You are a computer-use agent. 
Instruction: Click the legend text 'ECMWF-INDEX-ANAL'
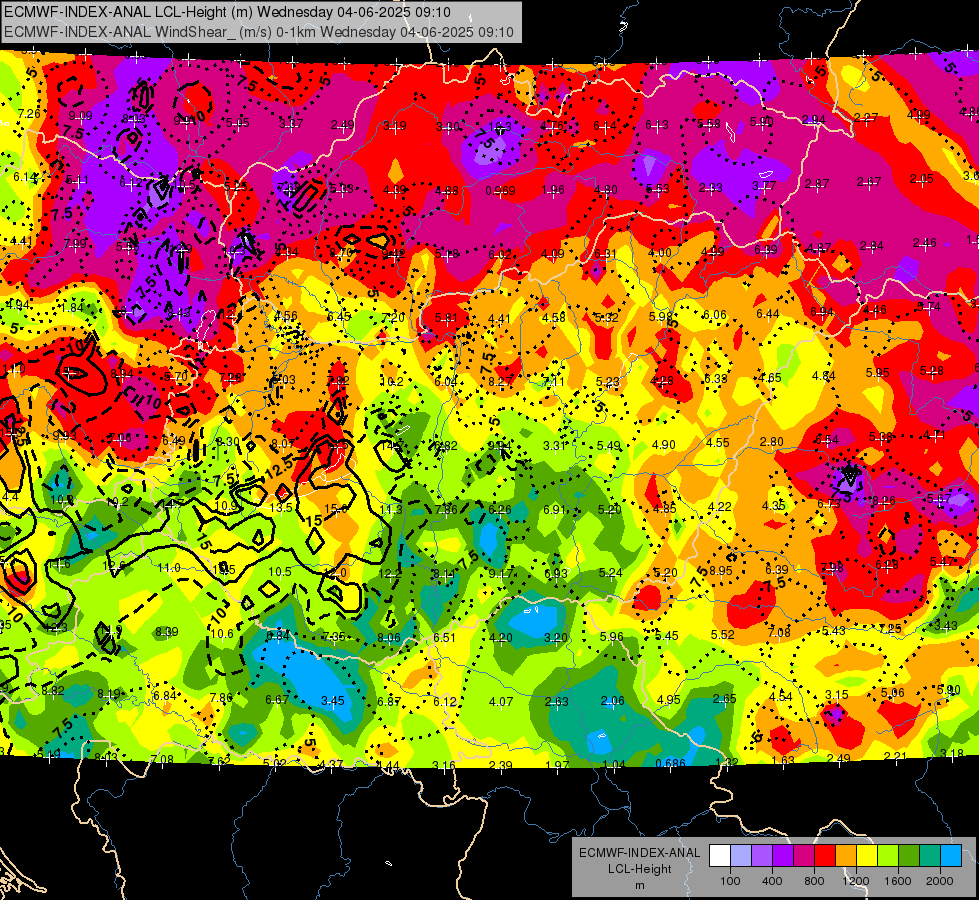pyautogui.click(x=640, y=853)
